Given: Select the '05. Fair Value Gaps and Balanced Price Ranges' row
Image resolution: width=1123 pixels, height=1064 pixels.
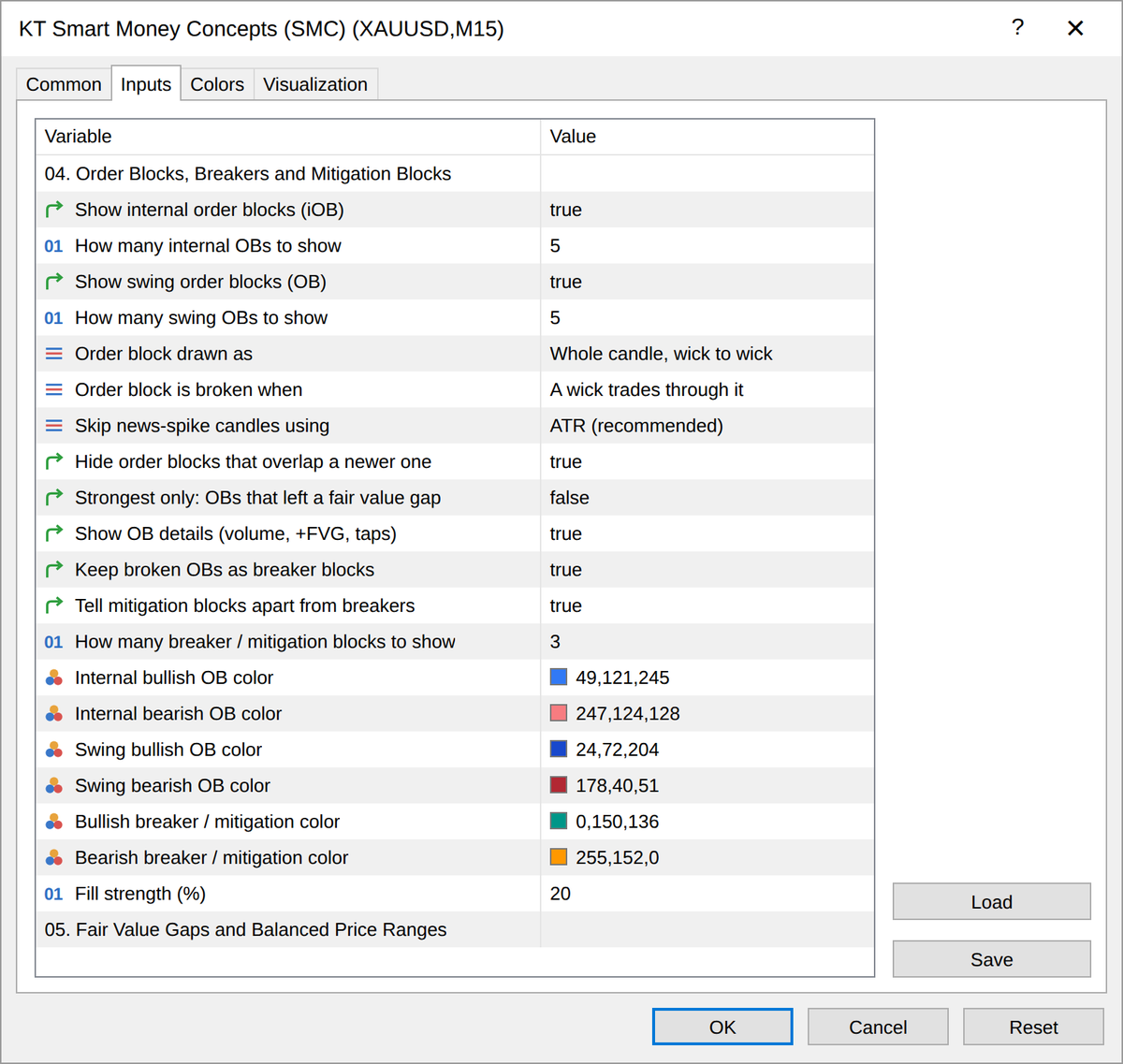Looking at the screenshot, I should (x=455, y=930).
